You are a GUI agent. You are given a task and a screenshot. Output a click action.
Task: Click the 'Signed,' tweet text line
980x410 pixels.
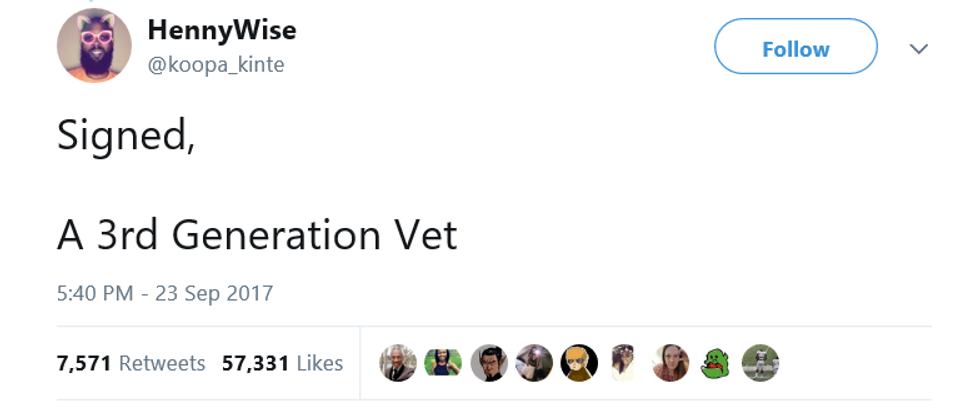pyautogui.click(x=125, y=134)
